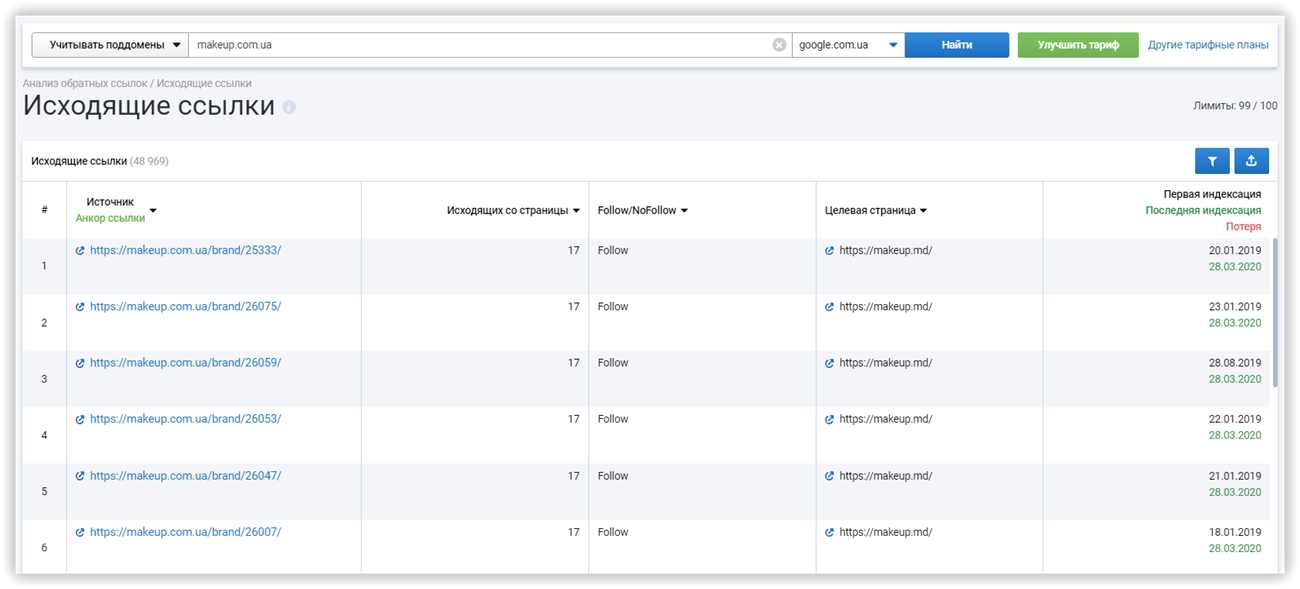Open the filter funnel icon
Viewport: 1300px width, 589px height.
coord(1212,160)
